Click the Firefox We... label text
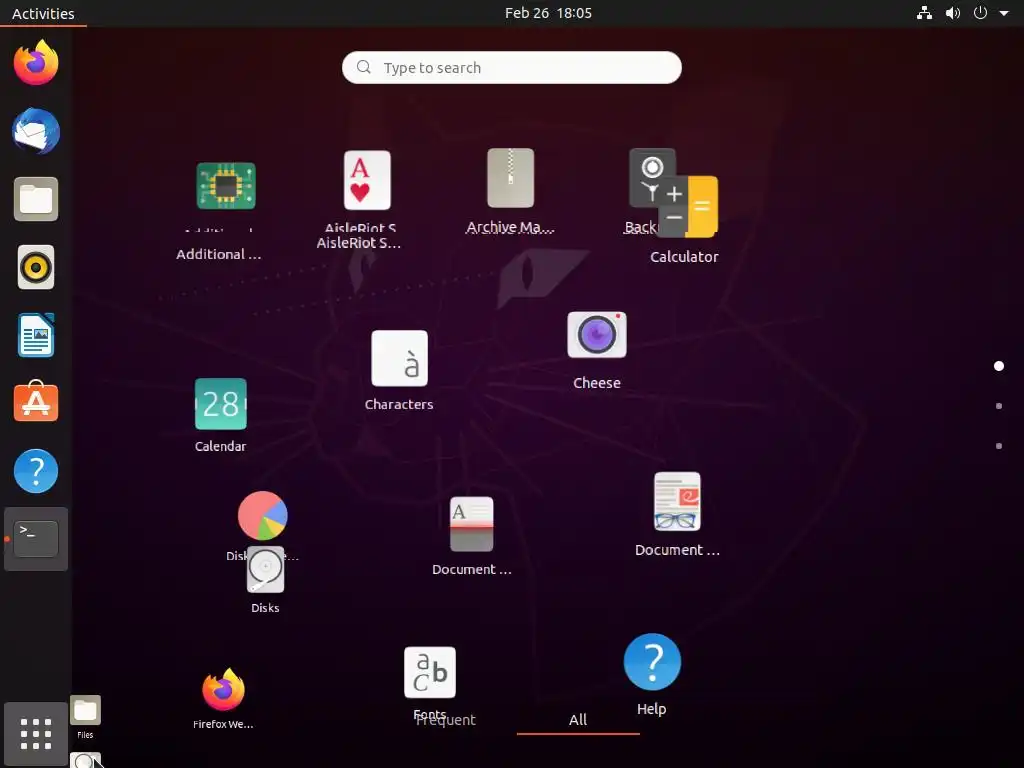1024x768 pixels. pos(223,724)
